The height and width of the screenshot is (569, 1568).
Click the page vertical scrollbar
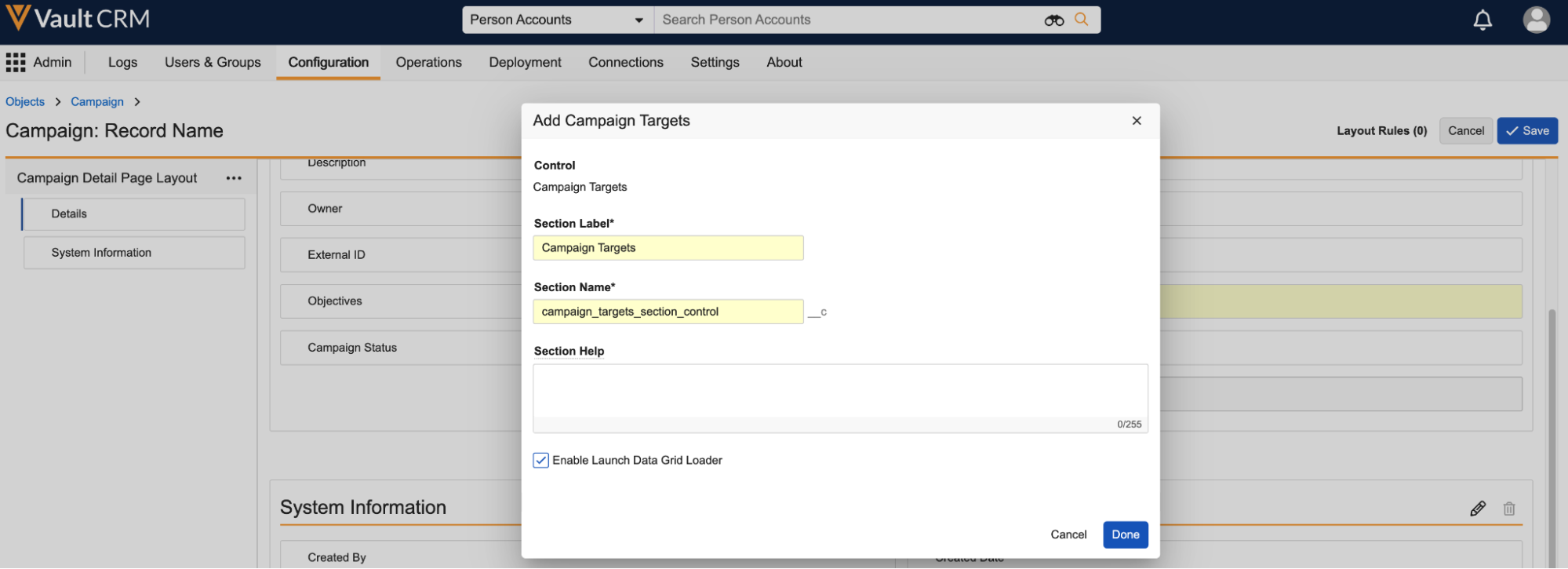click(1551, 432)
